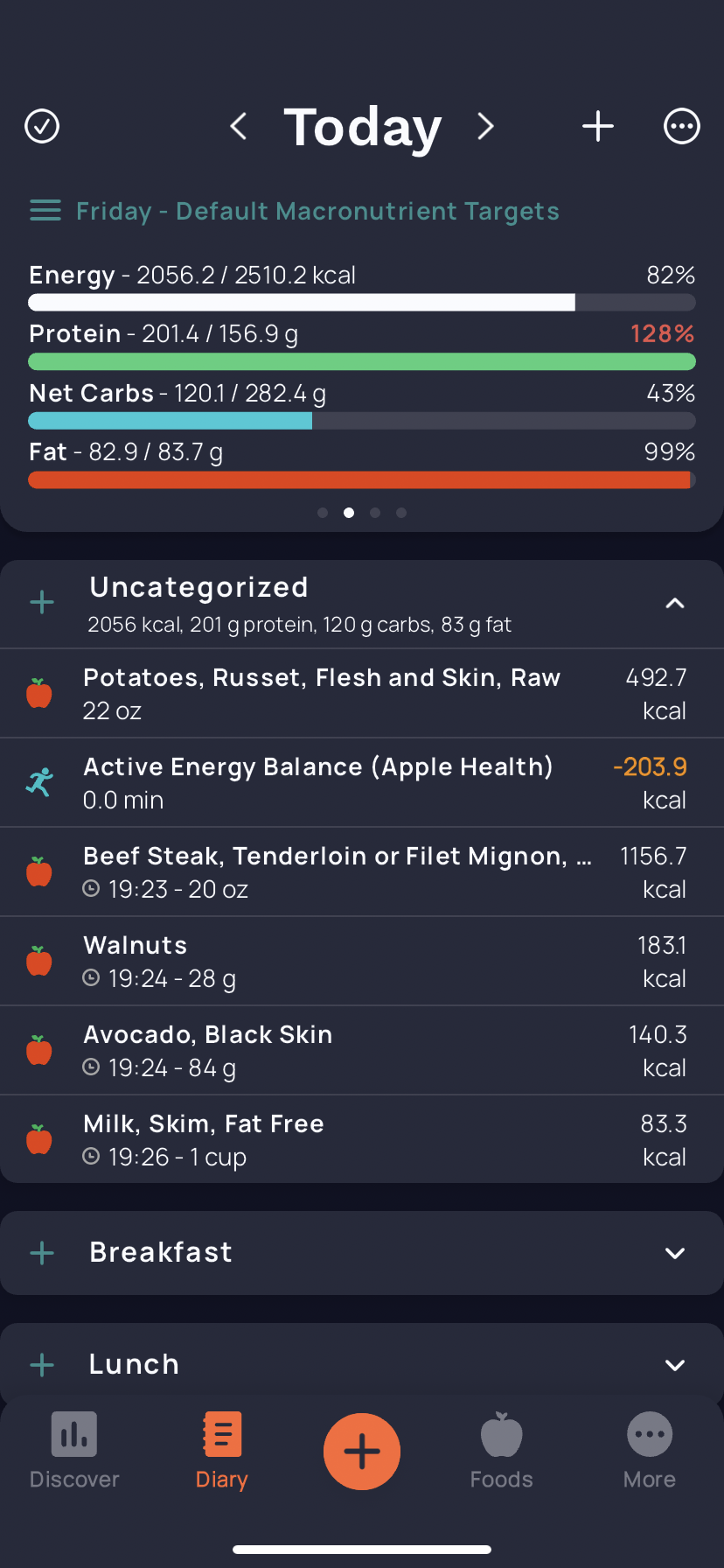Tap the mark-day-complete checkmark icon
Screen dimensions: 724x1568
tap(42, 126)
